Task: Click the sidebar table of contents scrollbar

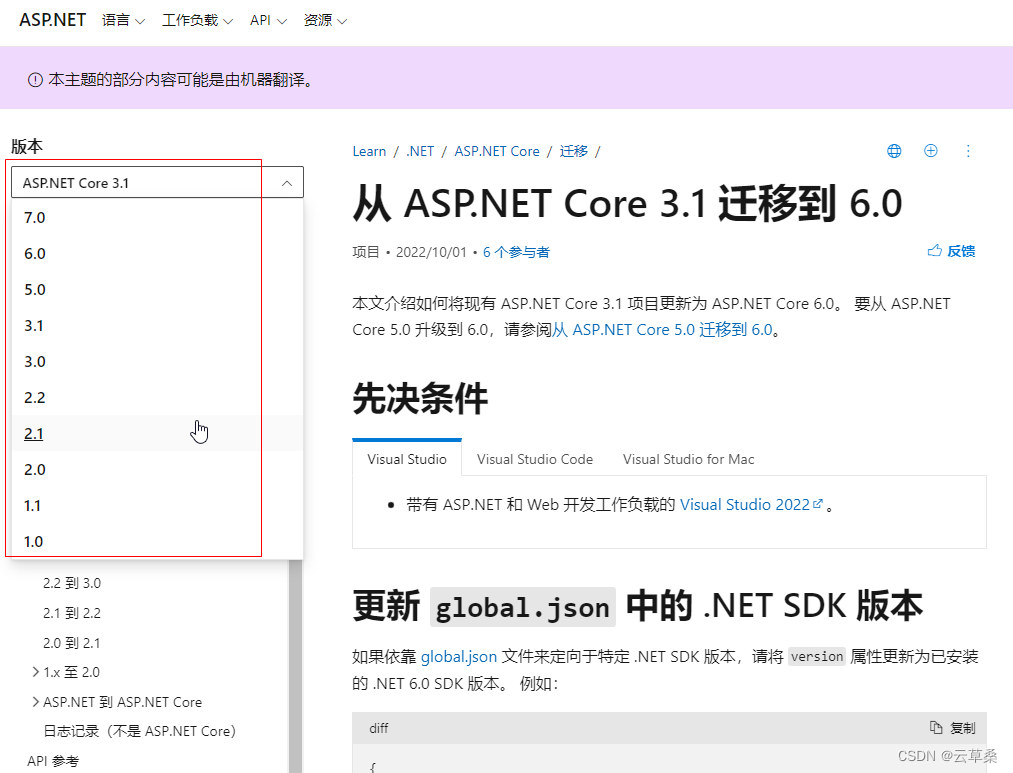Action: (295, 666)
